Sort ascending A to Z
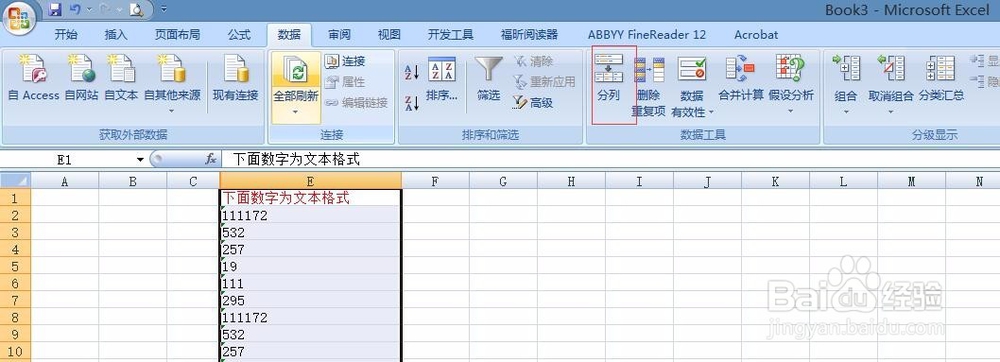1000x362 pixels. point(412,72)
